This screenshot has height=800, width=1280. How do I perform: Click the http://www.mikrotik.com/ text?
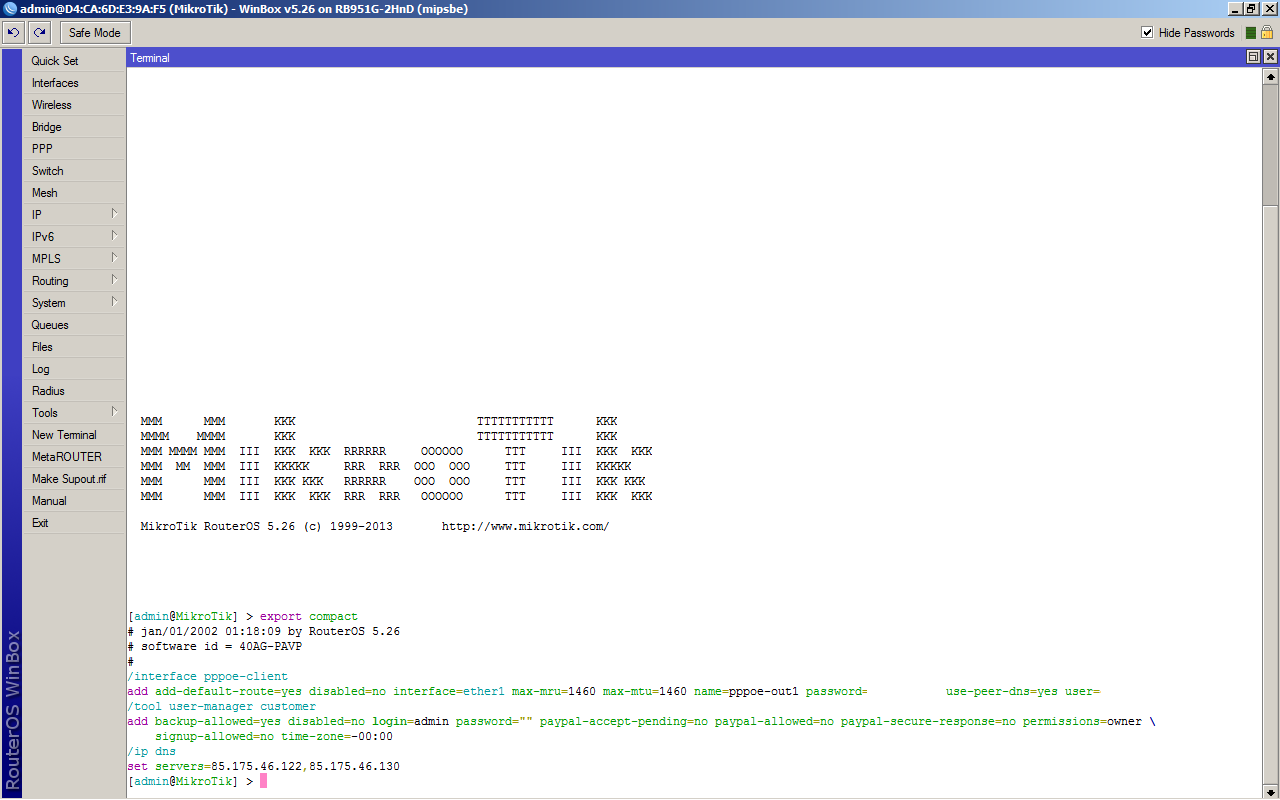click(525, 527)
